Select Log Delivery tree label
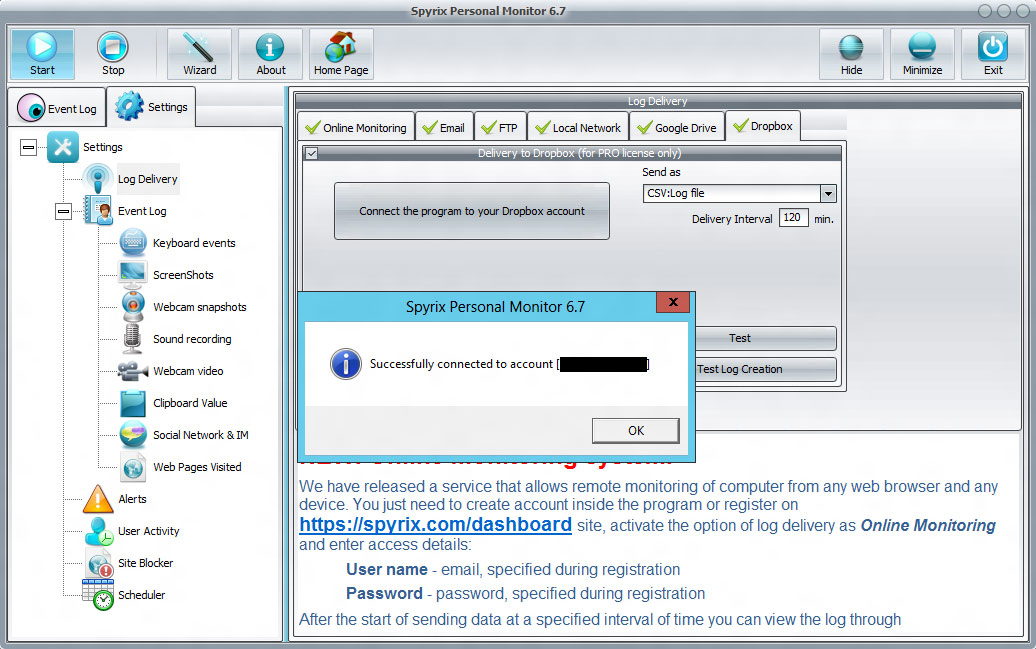The image size is (1036, 649). [x=147, y=178]
